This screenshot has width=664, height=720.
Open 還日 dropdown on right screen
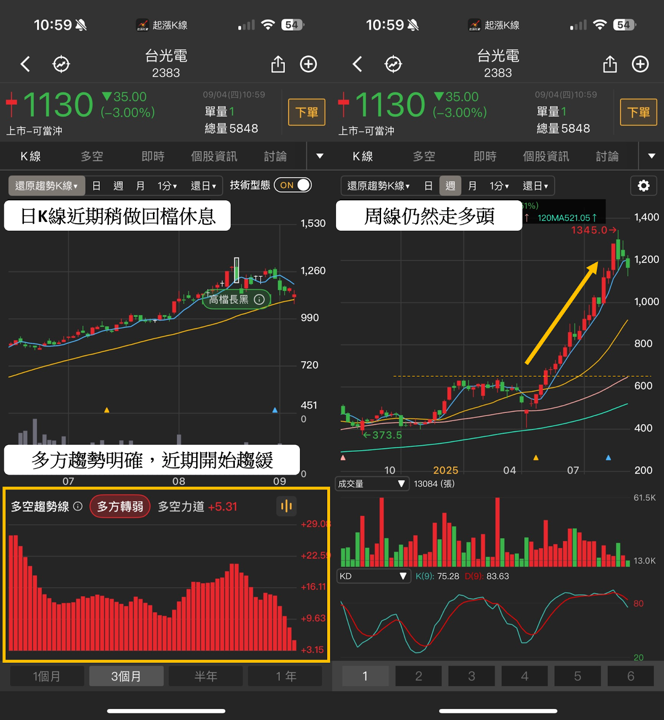(535, 186)
